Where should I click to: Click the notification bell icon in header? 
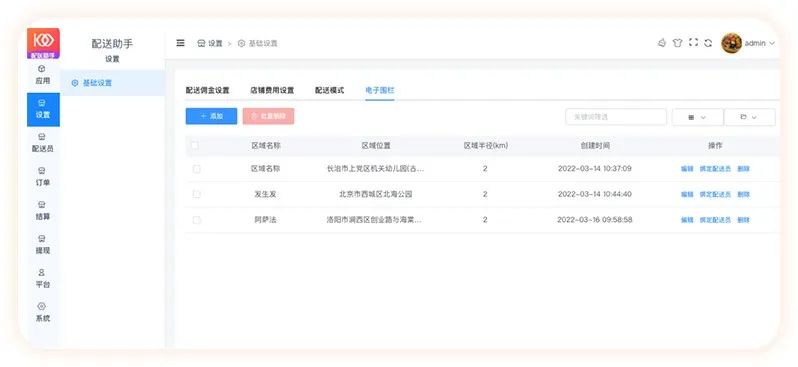click(662, 43)
